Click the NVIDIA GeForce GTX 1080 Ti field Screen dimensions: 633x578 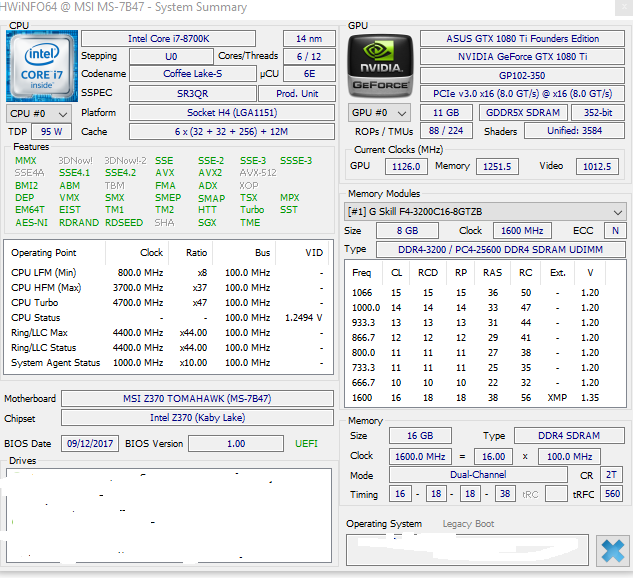coord(522,57)
